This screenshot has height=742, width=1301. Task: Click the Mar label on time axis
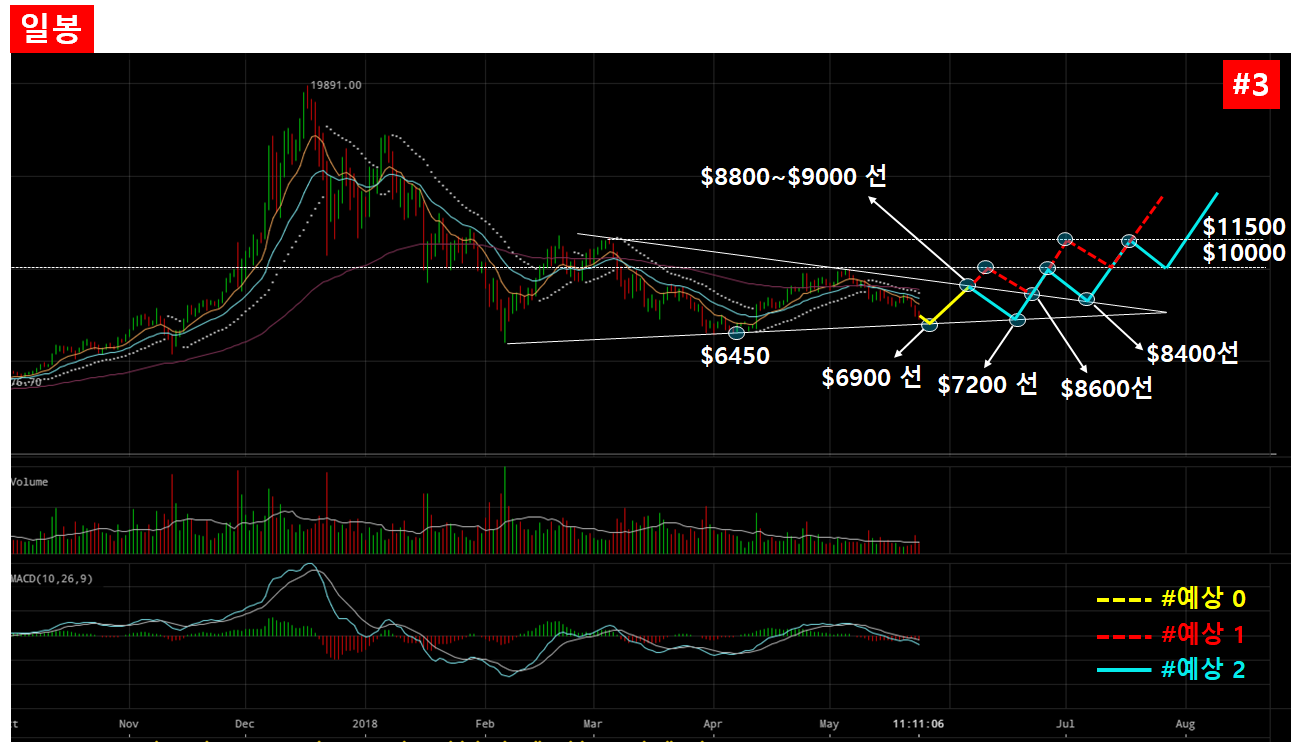click(593, 722)
